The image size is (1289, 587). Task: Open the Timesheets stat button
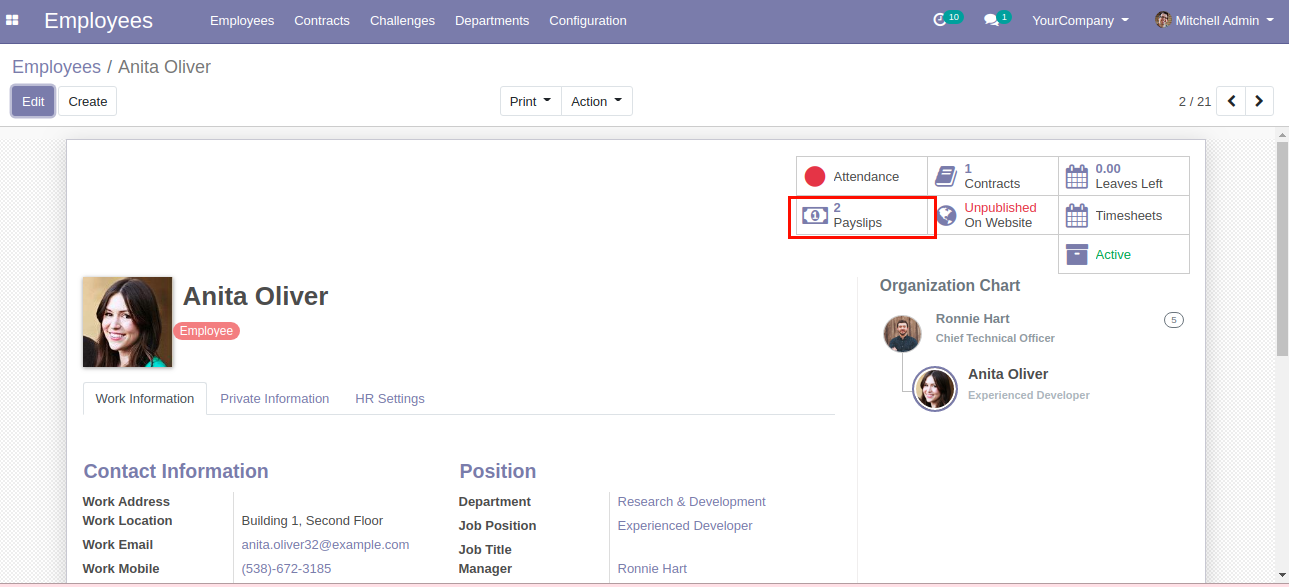[x=1124, y=215]
